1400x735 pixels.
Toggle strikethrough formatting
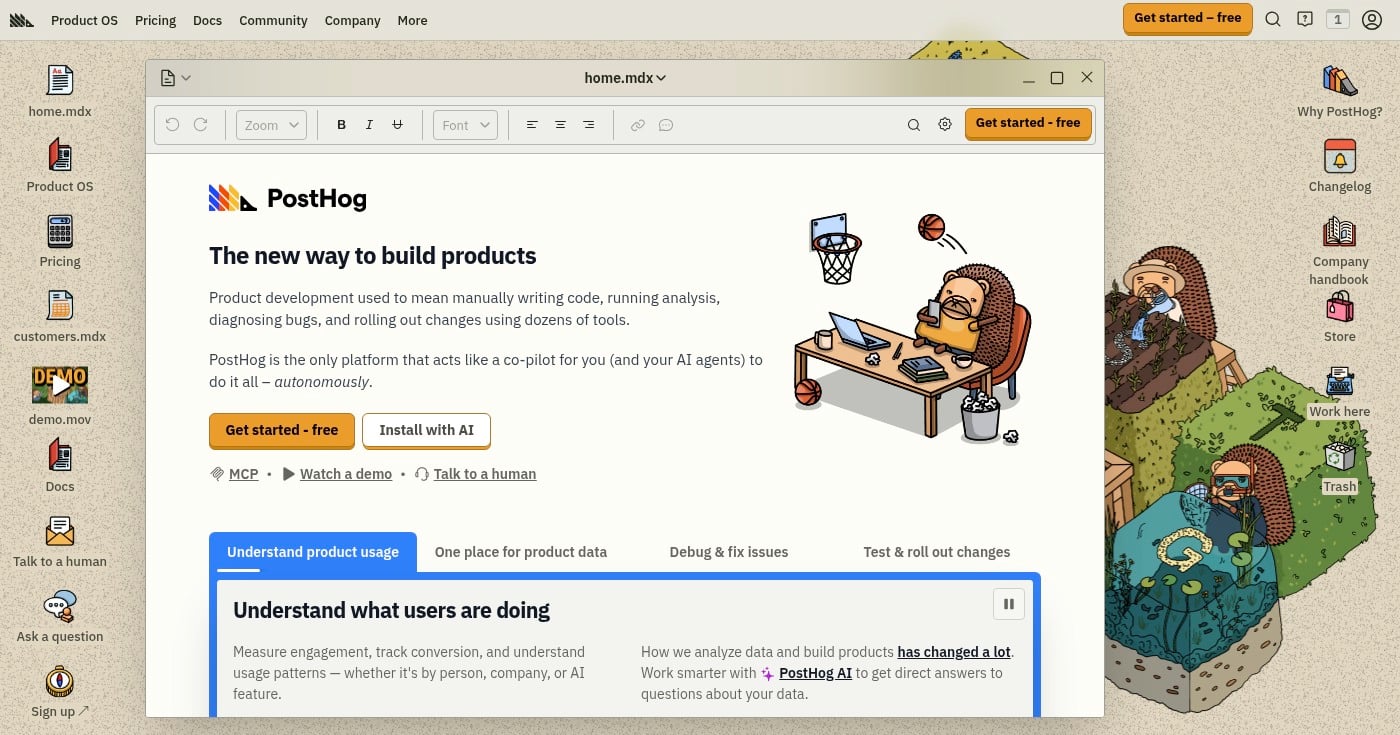click(x=397, y=125)
